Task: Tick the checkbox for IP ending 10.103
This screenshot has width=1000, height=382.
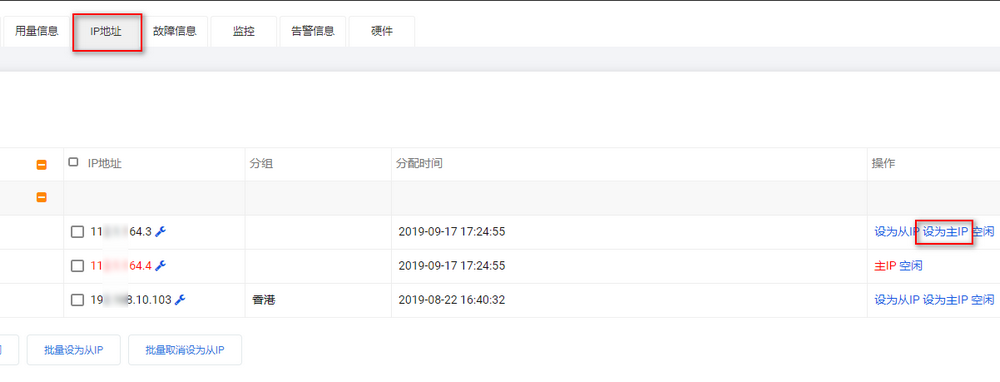Action: pyautogui.click(x=77, y=300)
